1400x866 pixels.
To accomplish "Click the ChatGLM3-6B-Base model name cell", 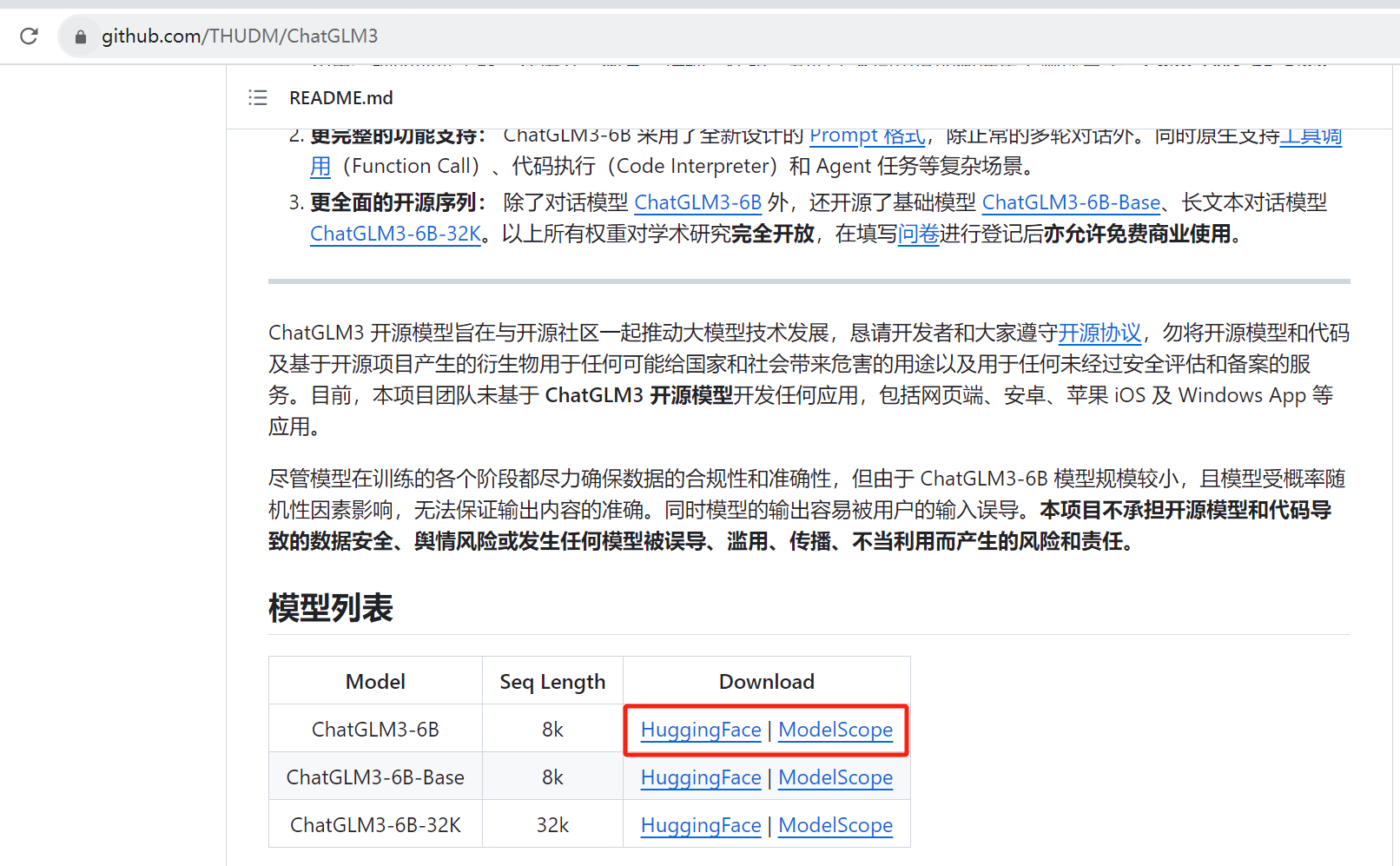I will pos(375,777).
